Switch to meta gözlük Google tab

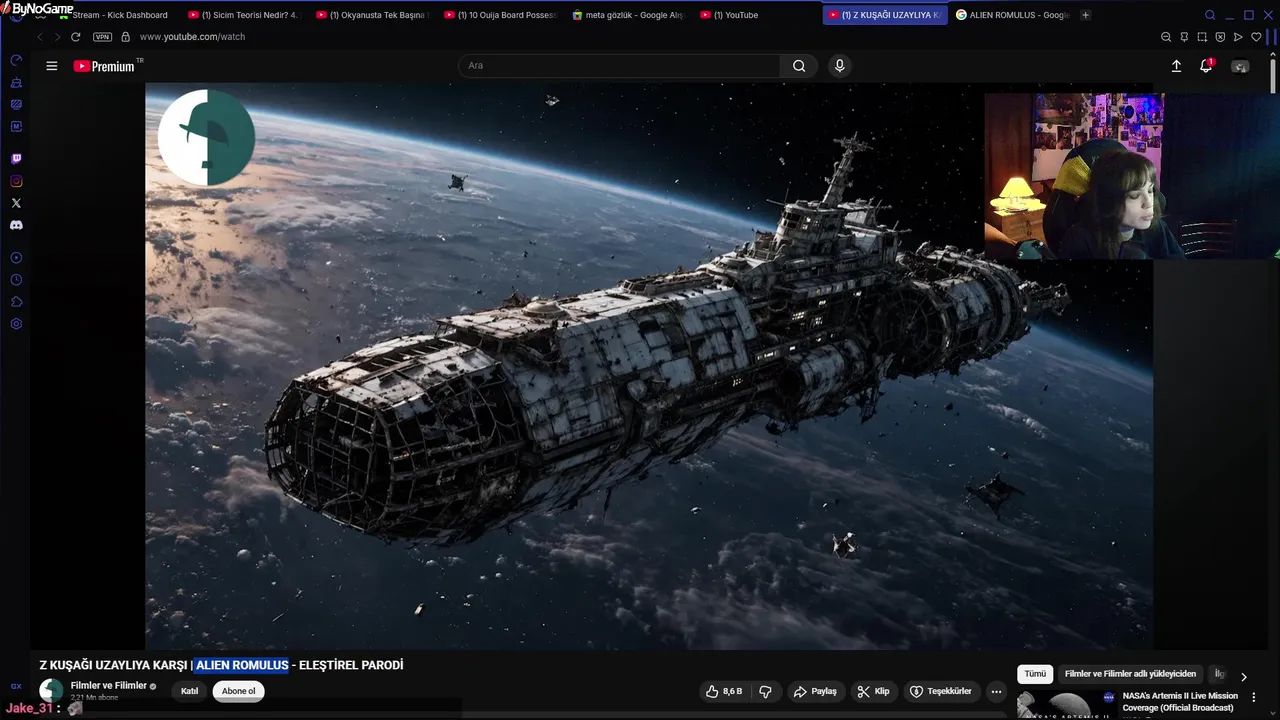627,15
